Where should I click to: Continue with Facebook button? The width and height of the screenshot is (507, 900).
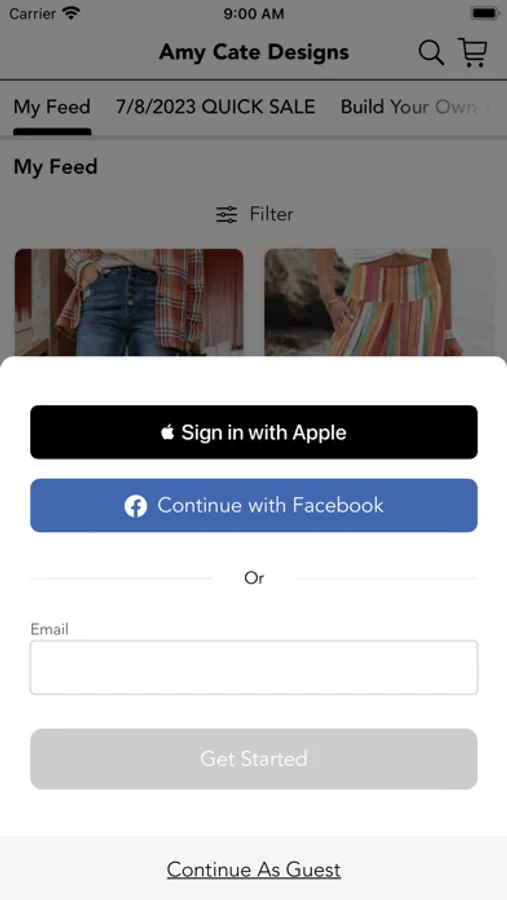pyautogui.click(x=254, y=506)
